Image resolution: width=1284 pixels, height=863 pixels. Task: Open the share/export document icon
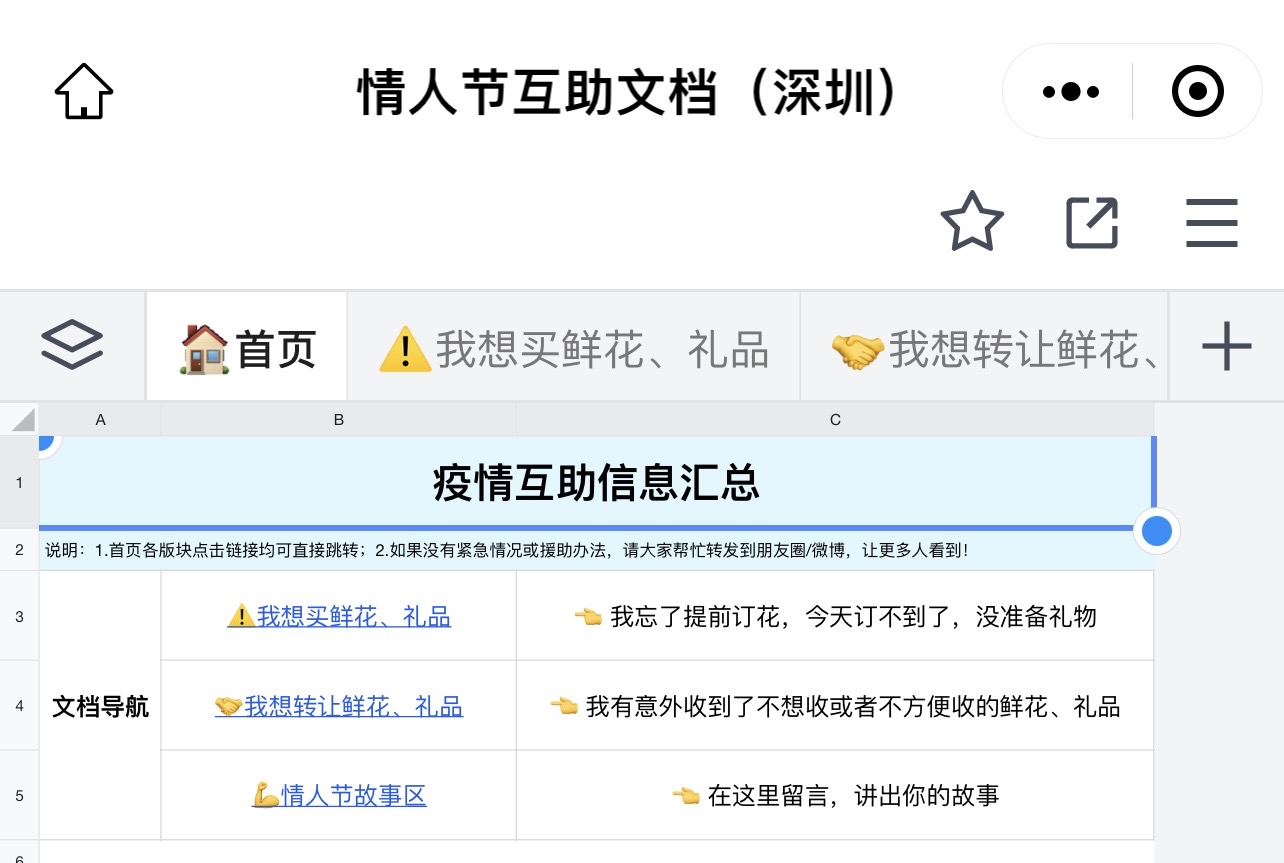point(1092,222)
